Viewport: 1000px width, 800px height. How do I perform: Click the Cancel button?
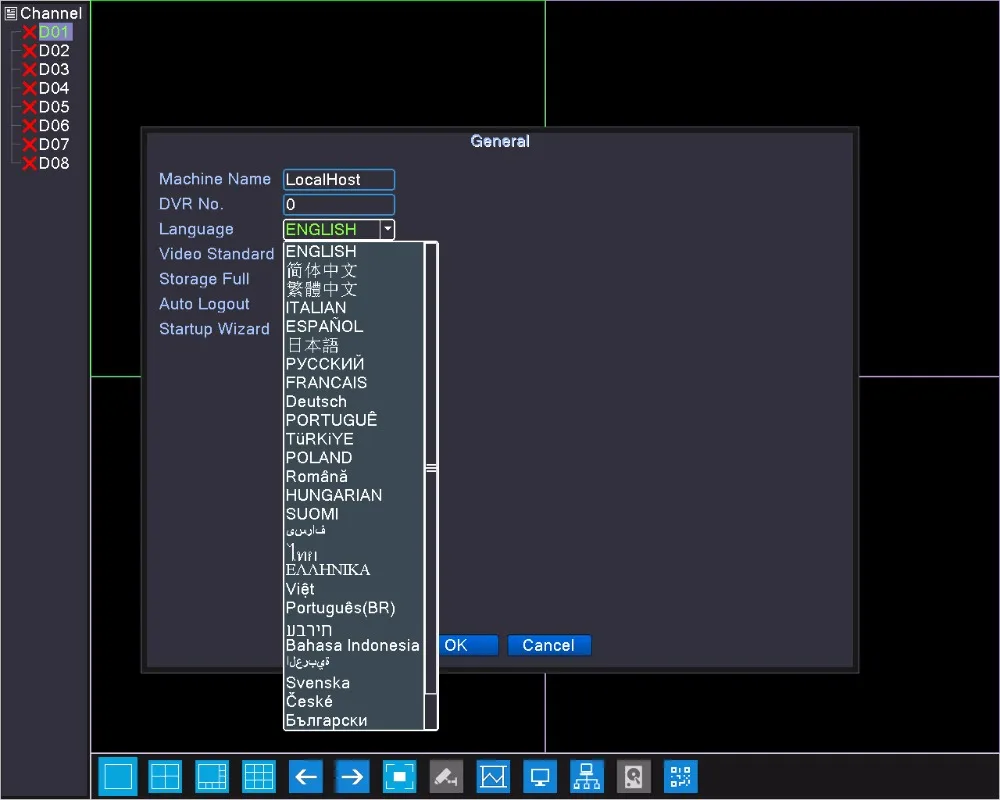[x=549, y=646]
